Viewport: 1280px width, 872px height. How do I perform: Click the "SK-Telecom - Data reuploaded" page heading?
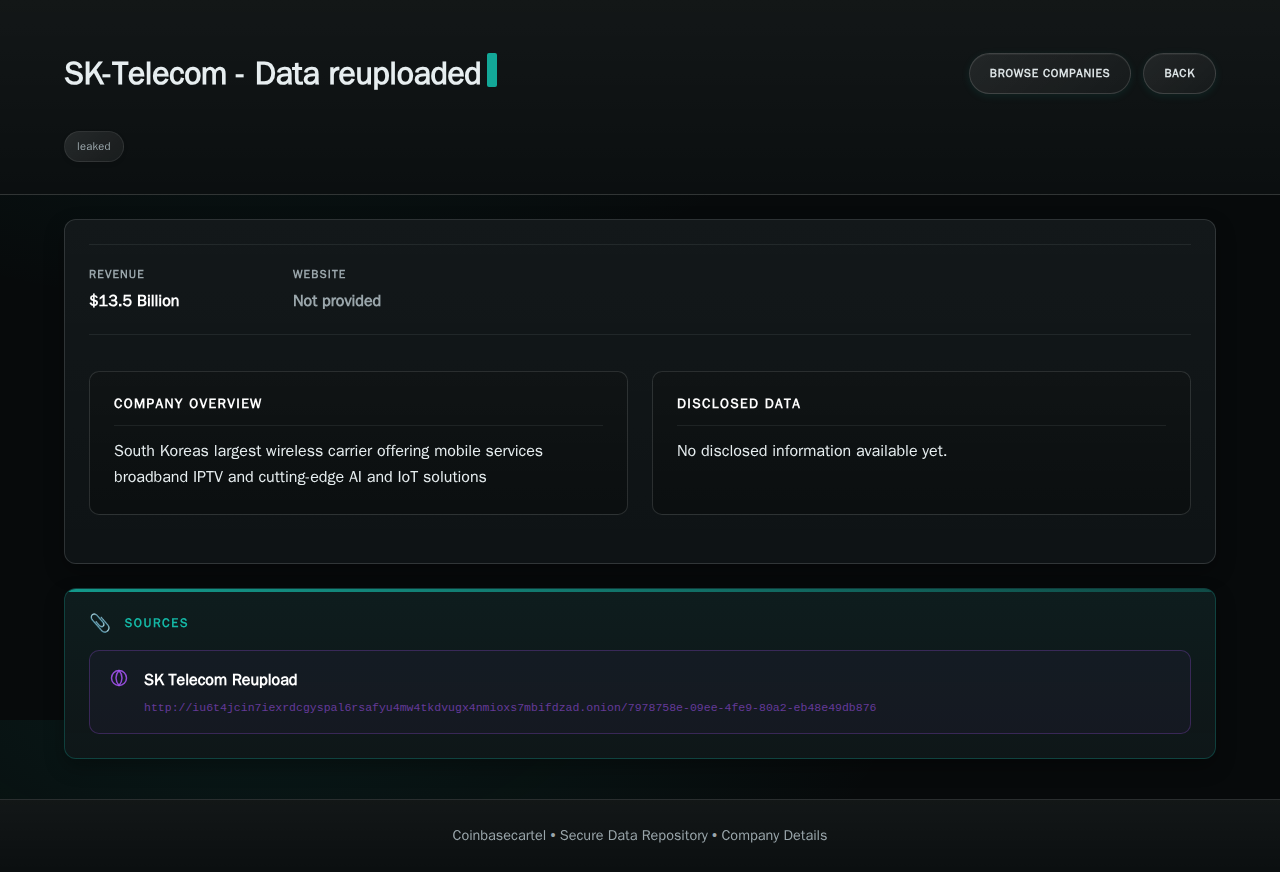[272, 74]
